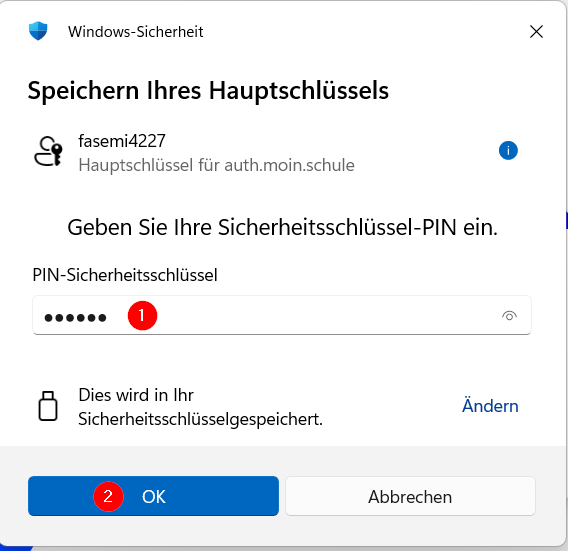
Task: Close the Windows-Sicherheit dialog with X
Action: [536, 32]
